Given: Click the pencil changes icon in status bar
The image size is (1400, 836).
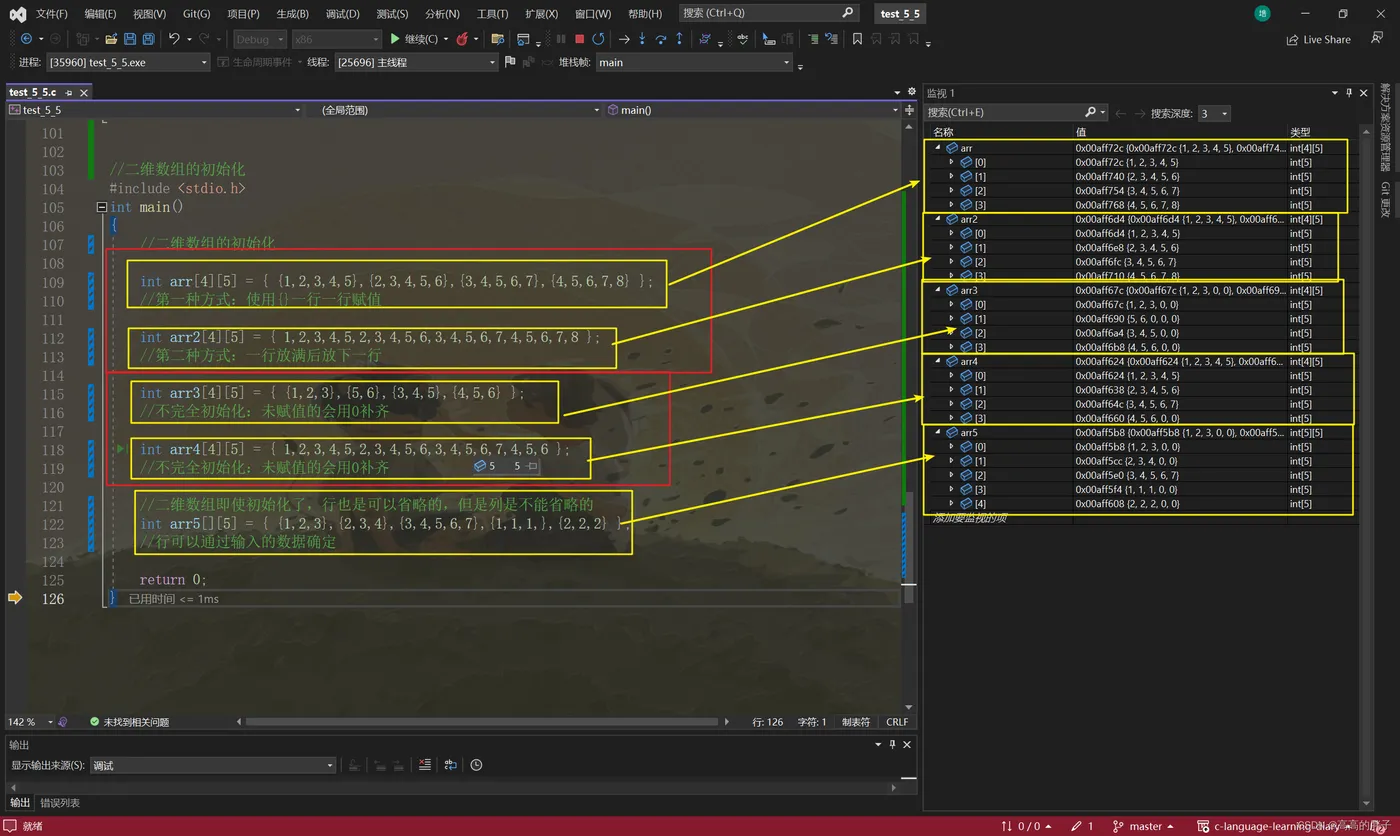Looking at the screenshot, I should pyautogui.click(x=1077, y=826).
